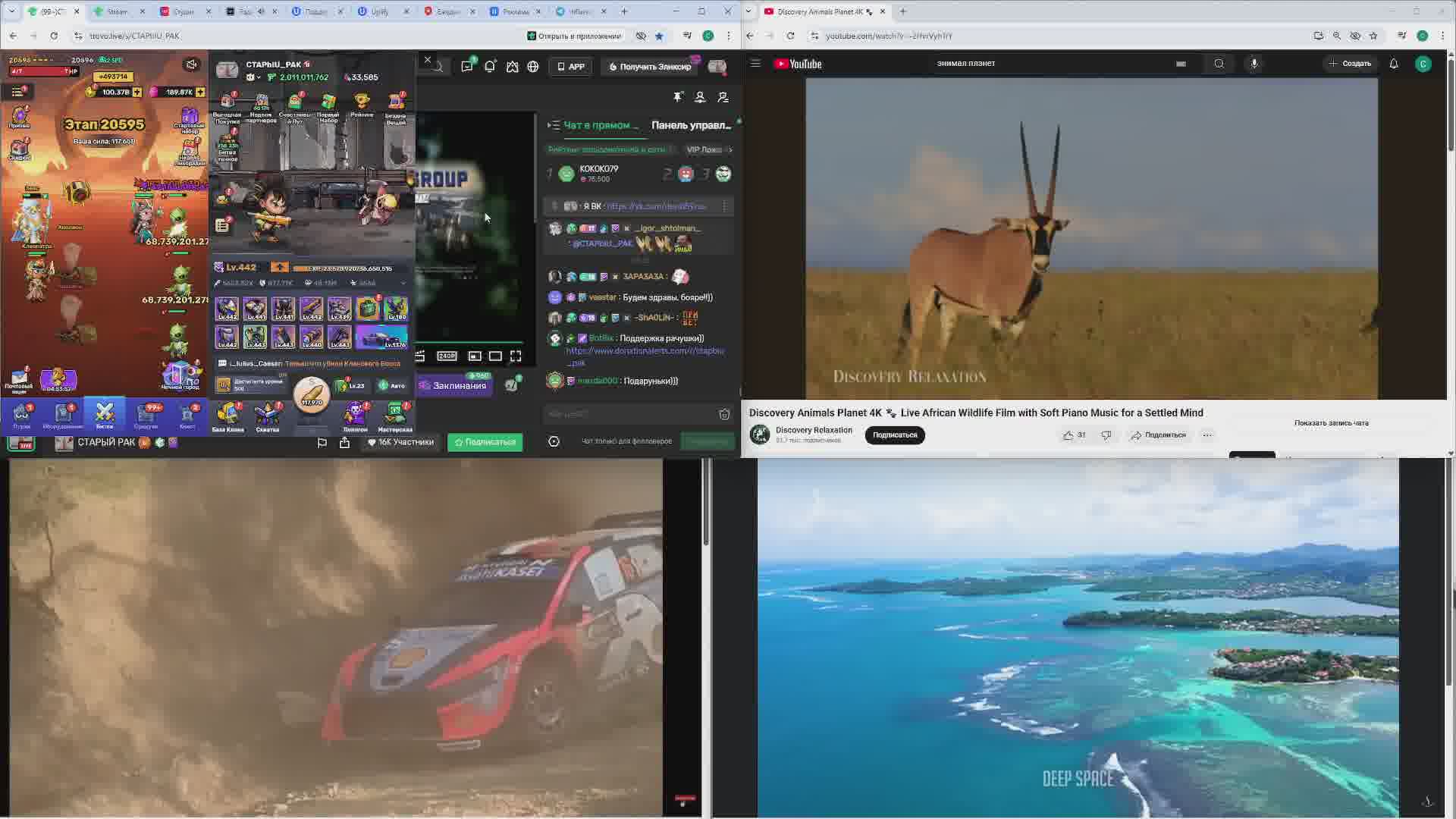Open the Полигон icon
Screen dimensions: 1456x819
pos(355,417)
